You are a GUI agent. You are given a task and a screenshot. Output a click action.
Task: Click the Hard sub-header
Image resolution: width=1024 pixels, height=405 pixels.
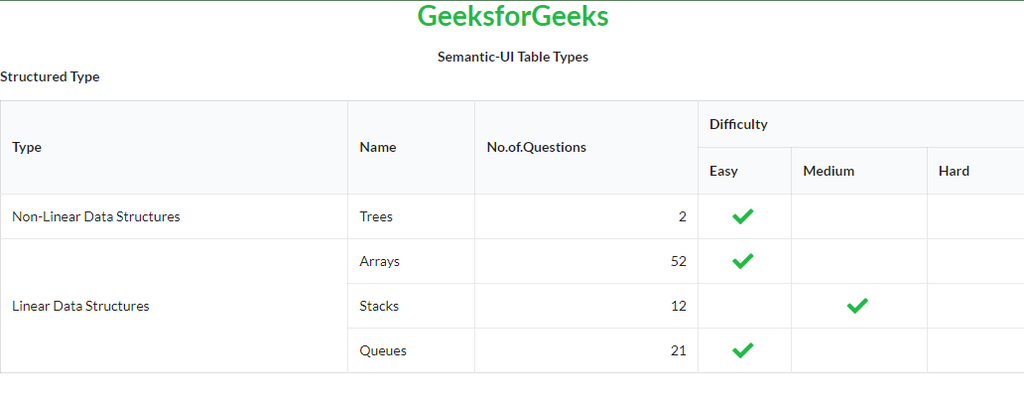click(x=953, y=171)
